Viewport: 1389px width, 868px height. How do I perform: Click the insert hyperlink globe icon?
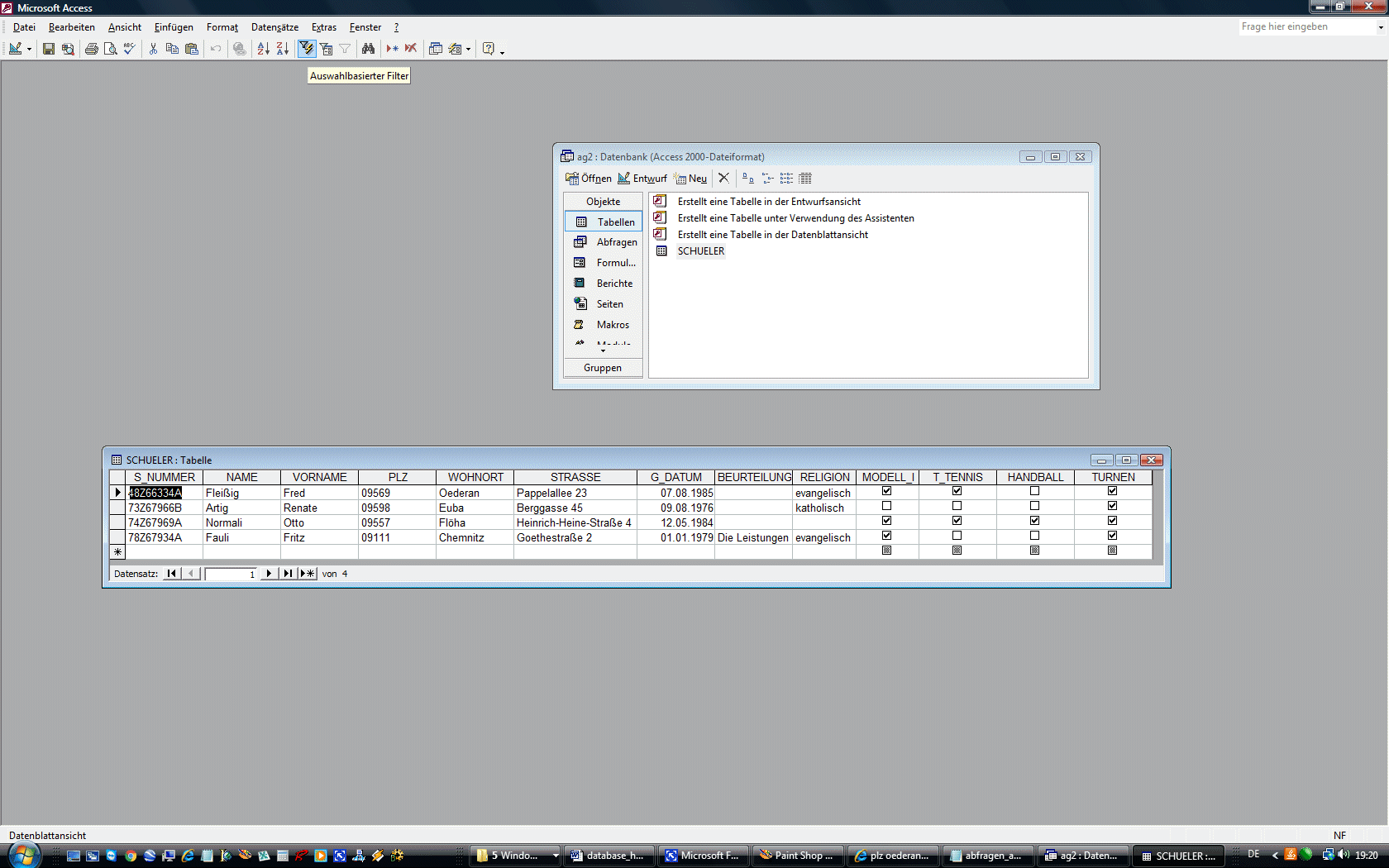(x=240, y=49)
